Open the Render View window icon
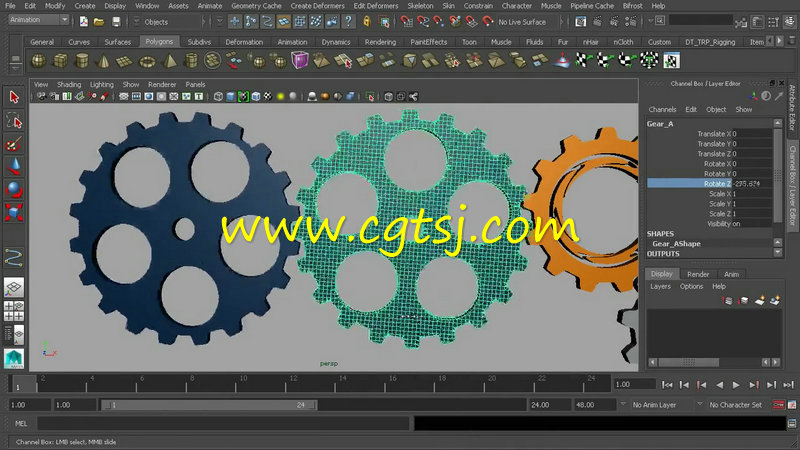This screenshot has height=450, width=800. click(581, 21)
